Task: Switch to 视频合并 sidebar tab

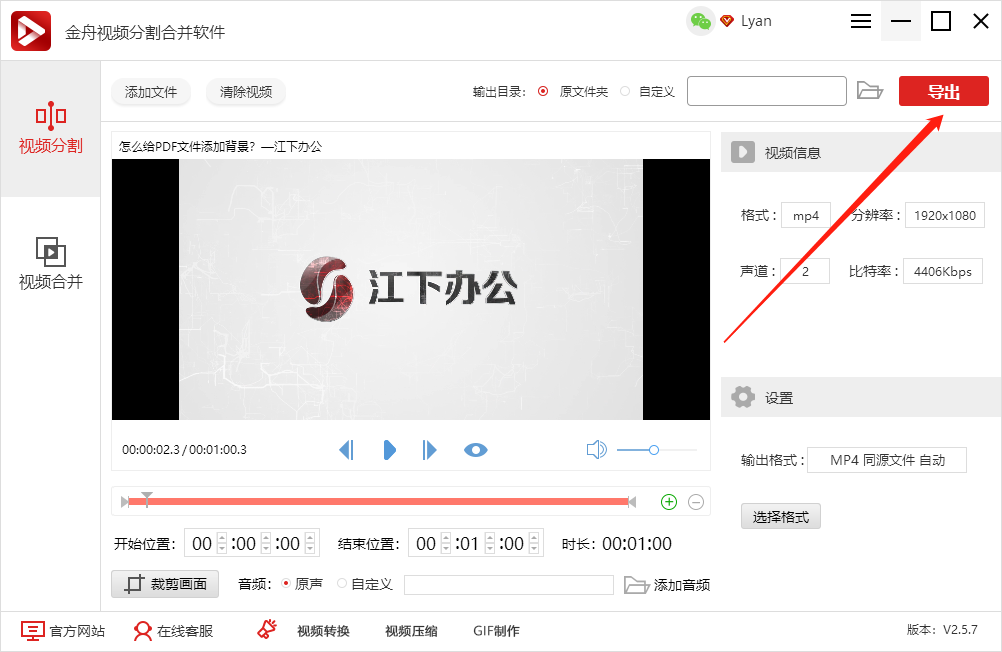Action: click(x=50, y=263)
